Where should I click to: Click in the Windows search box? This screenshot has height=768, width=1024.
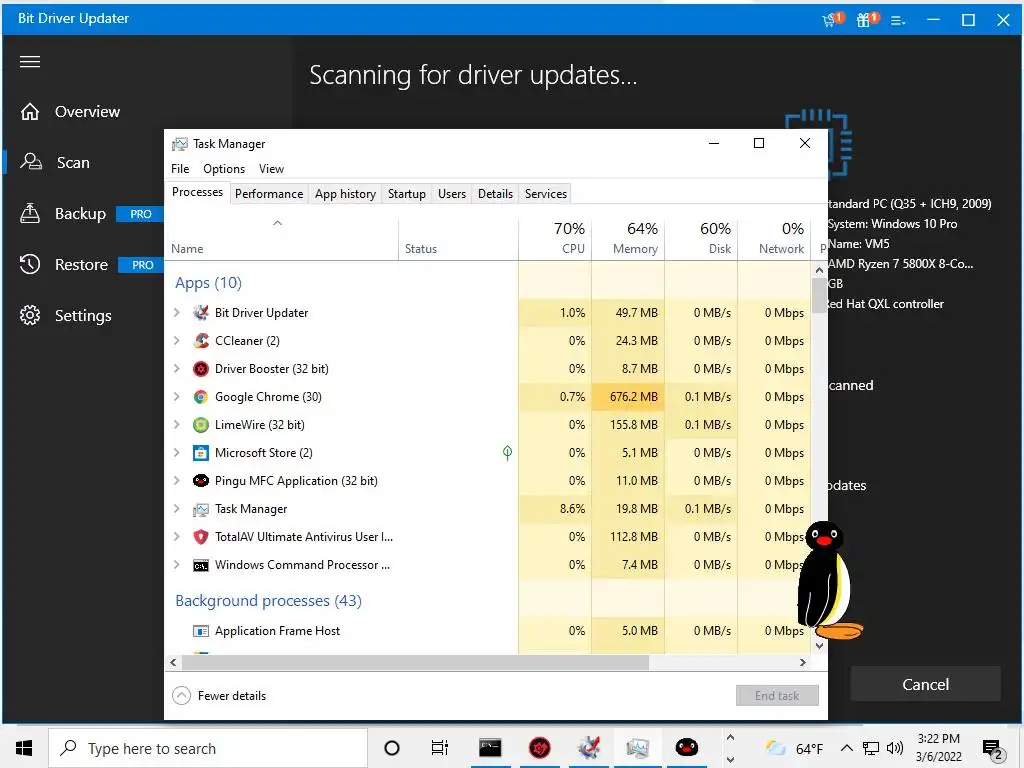208,748
